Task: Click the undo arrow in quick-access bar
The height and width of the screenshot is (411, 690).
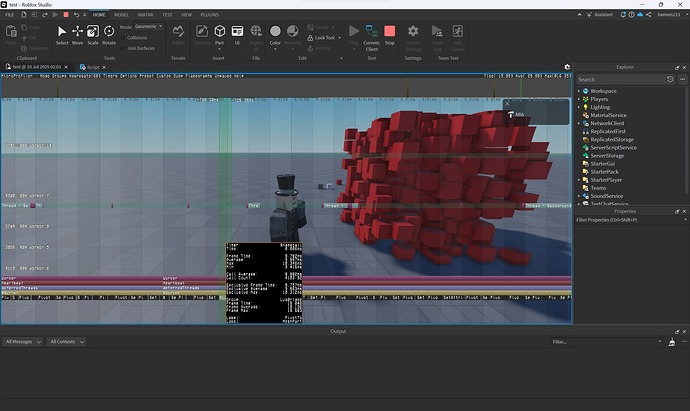Action: 77,15
